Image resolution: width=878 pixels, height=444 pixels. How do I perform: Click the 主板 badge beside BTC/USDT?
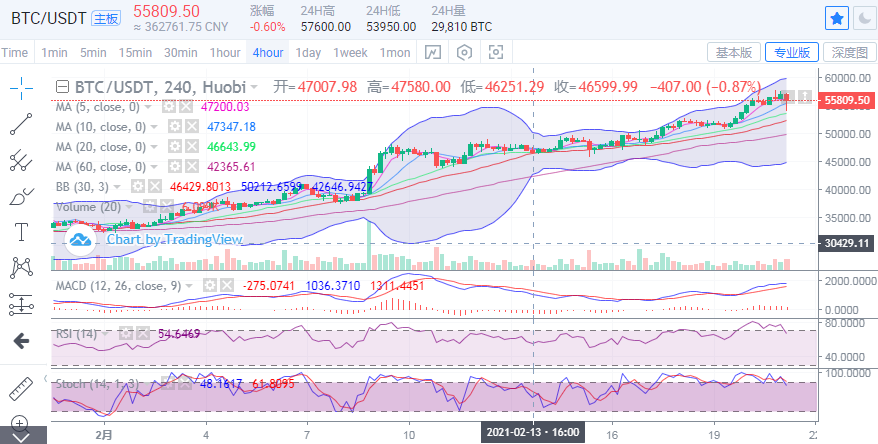coord(106,18)
